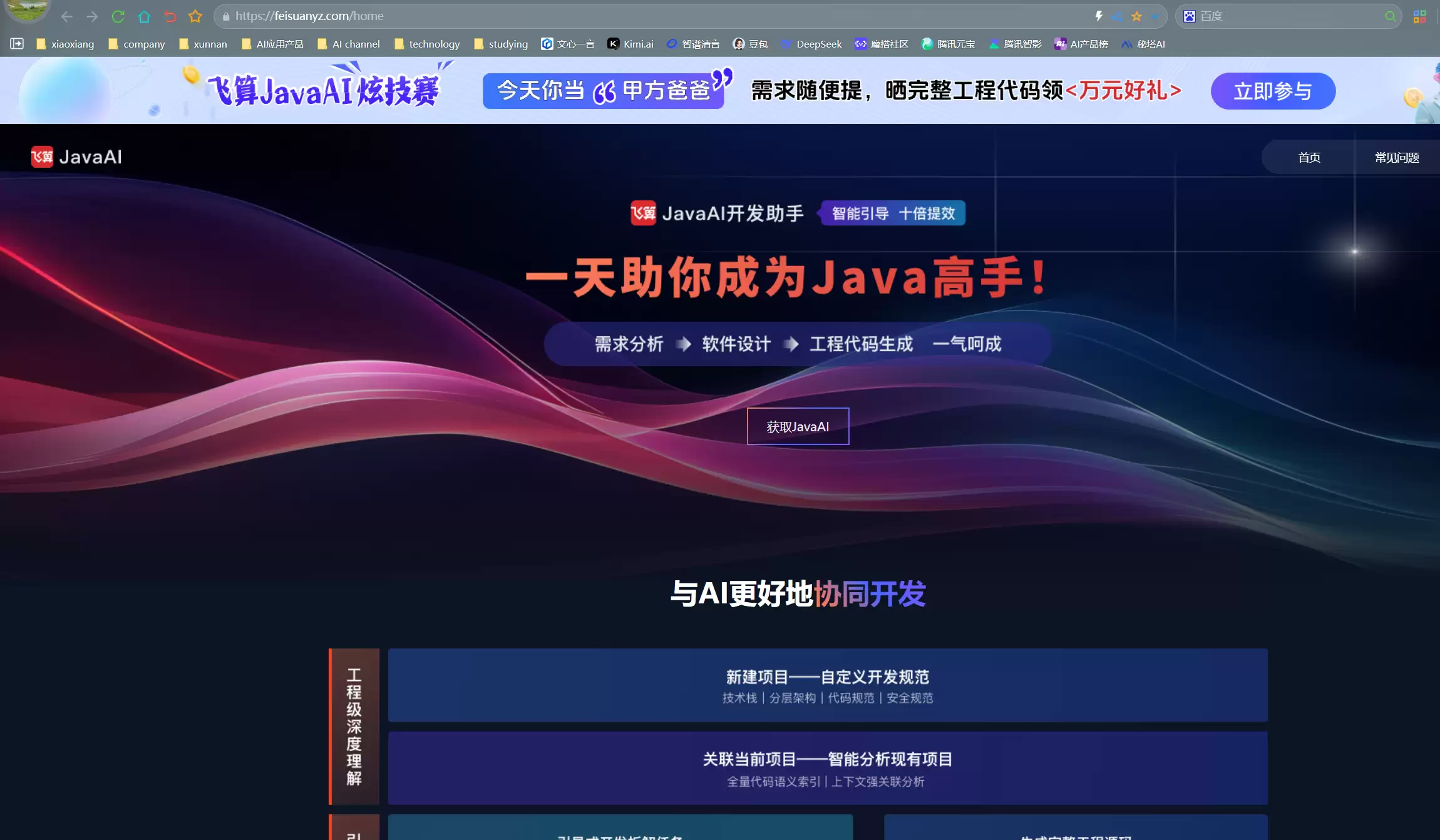This screenshot has width=1440, height=840.
Task: Open the Kimi.ai bookmark
Action: click(630, 44)
